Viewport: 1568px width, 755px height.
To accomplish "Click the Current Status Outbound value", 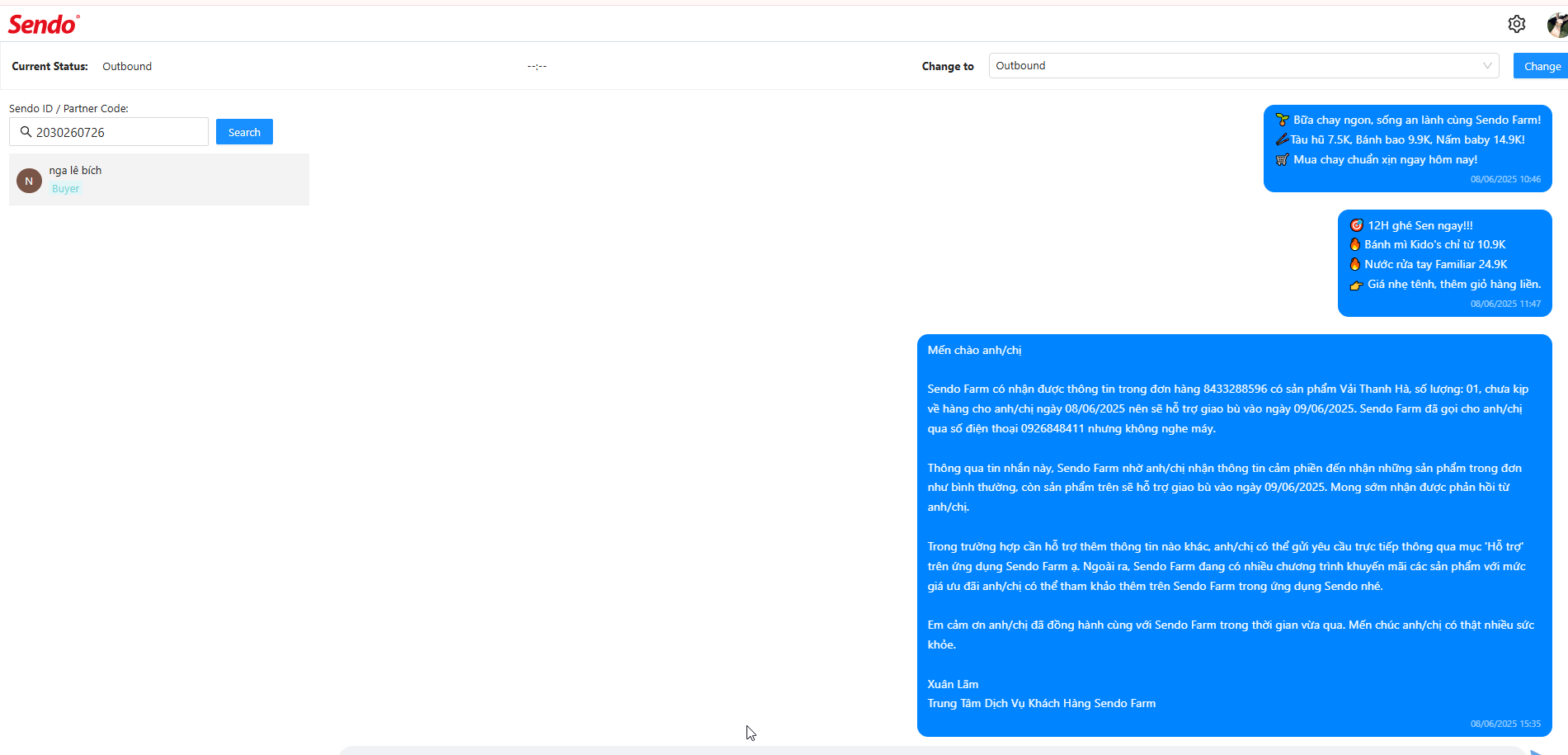I will (127, 66).
